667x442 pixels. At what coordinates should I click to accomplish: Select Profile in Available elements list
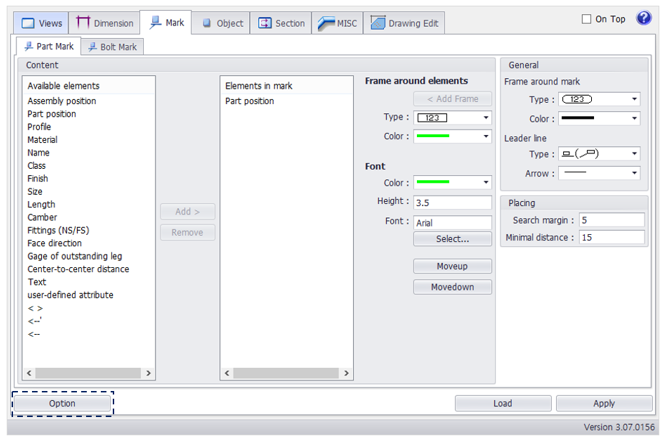click(39, 127)
